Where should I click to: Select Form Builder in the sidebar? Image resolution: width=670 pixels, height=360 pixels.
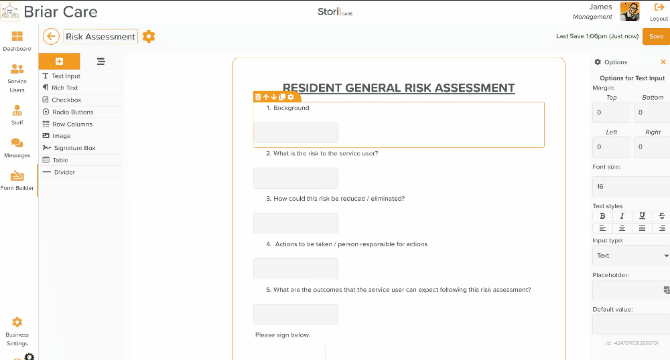[17, 180]
